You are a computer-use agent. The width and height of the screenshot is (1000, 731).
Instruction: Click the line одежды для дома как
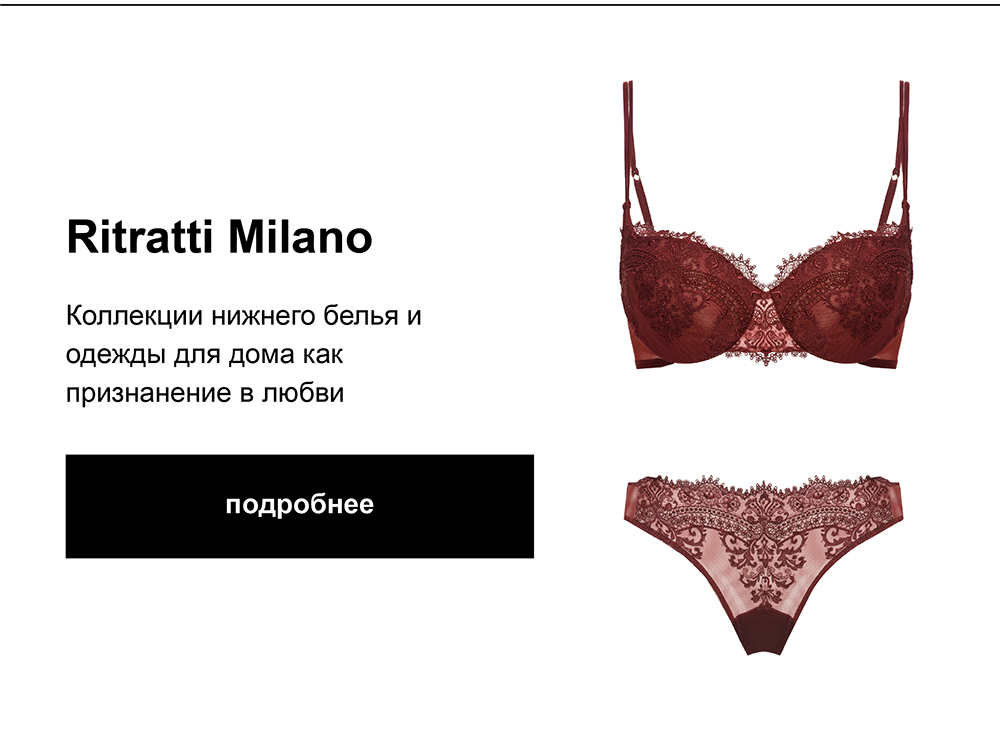205,355
